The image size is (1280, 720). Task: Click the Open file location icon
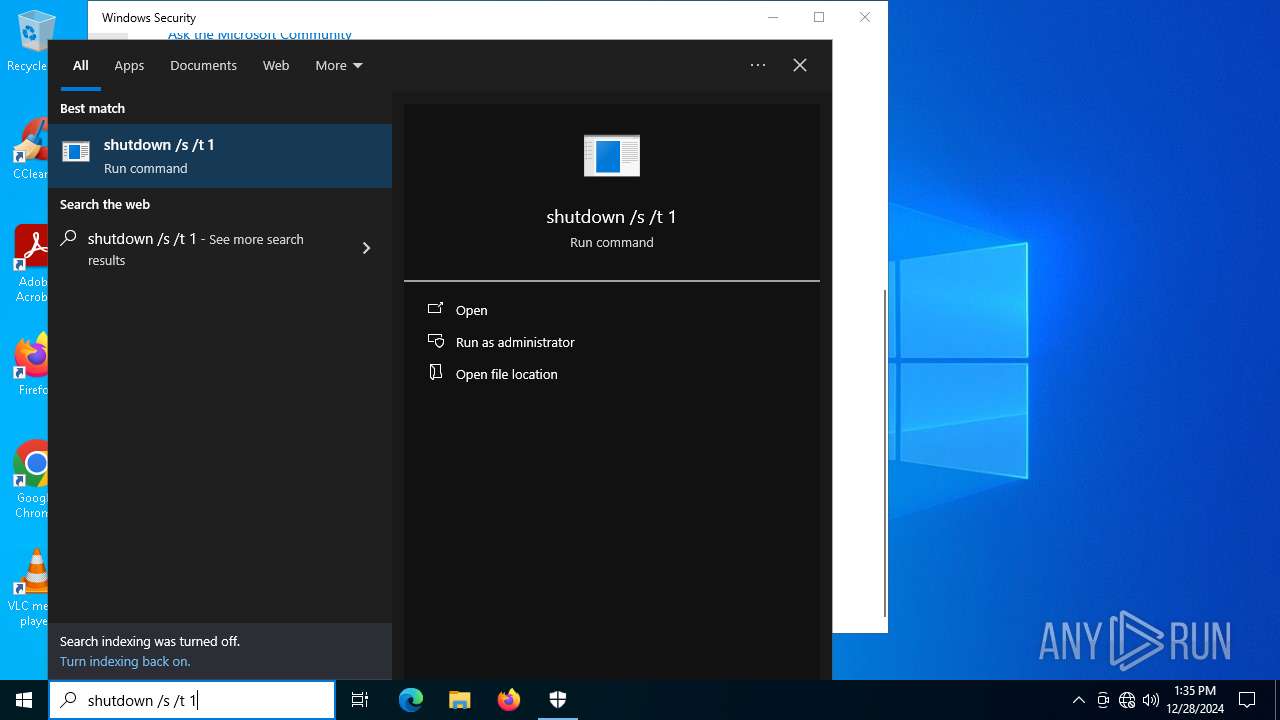435,372
